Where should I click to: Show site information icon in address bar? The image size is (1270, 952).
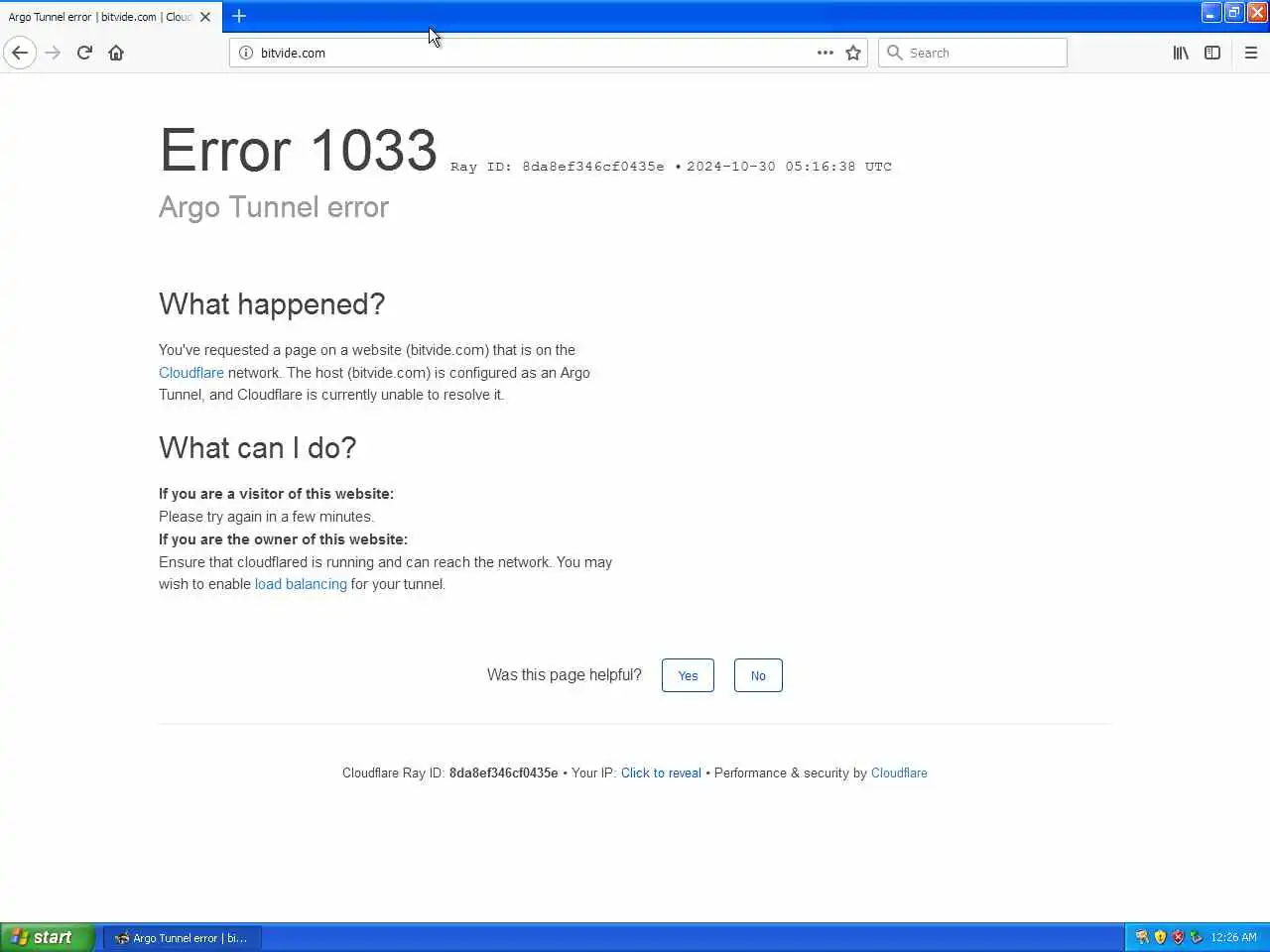tap(246, 53)
